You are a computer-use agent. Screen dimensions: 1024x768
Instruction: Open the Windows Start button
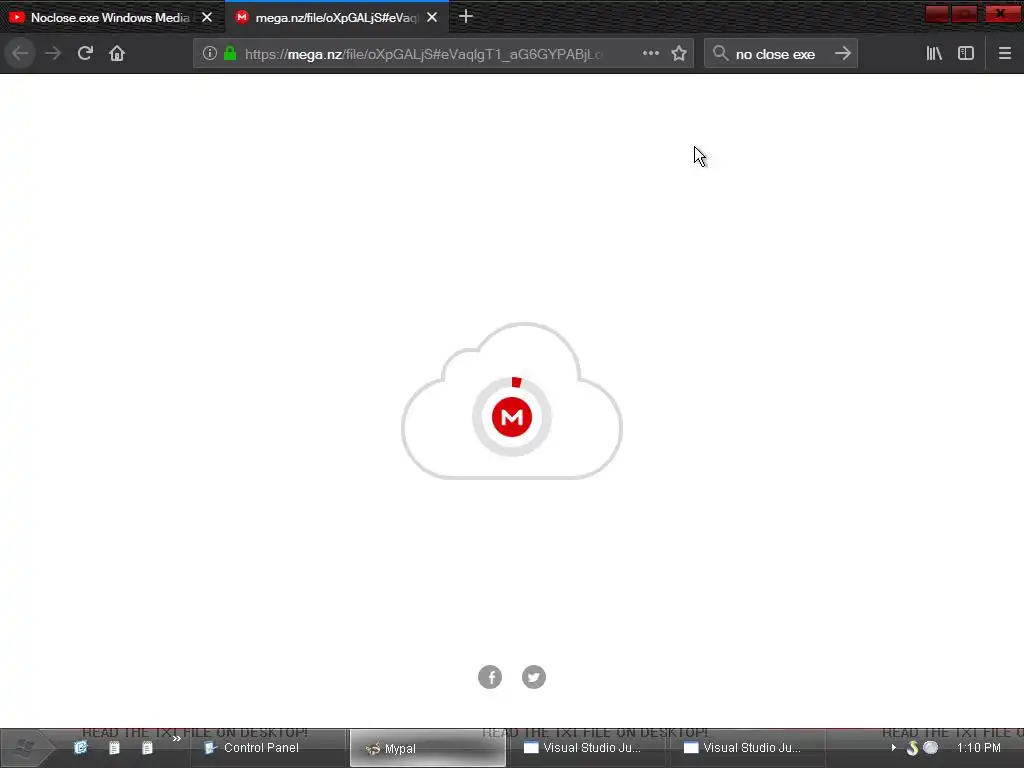click(x=26, y=748)
